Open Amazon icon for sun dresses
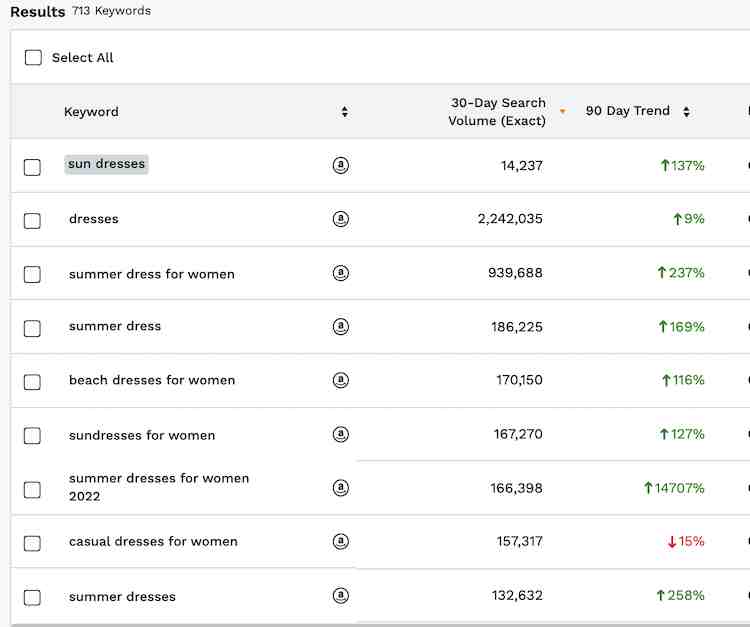Viewport: 750px width, 627px height. pos(341,165)
